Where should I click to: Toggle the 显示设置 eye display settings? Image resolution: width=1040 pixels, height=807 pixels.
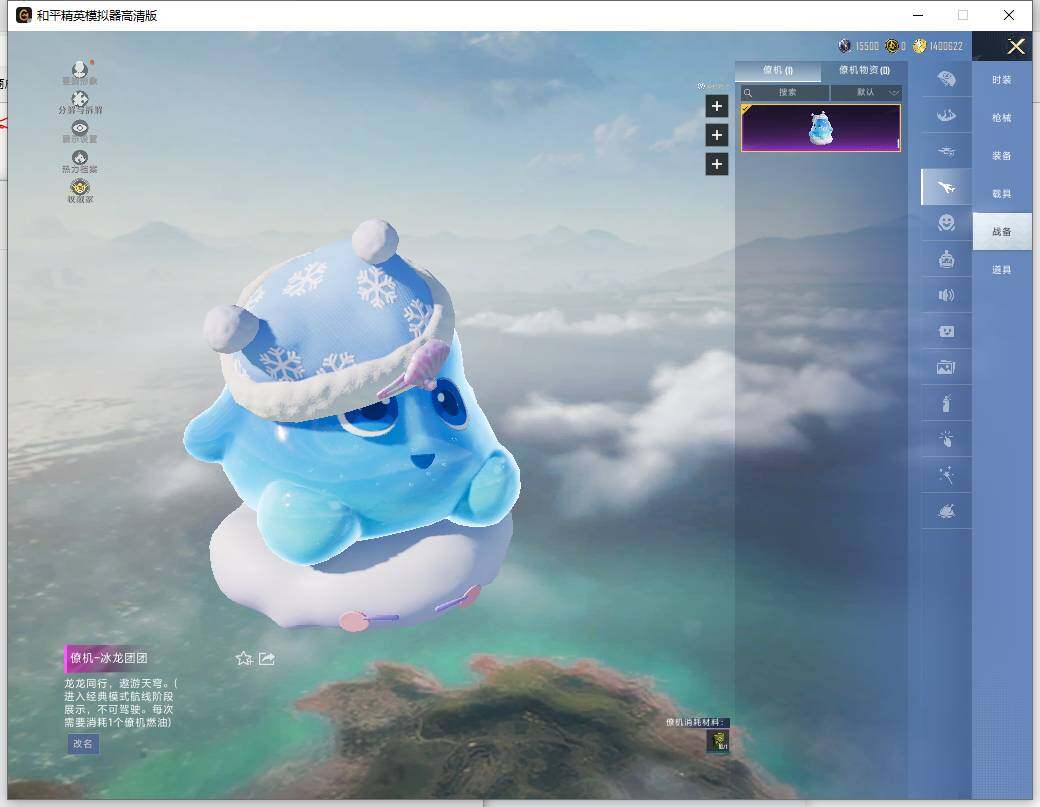point(80,132)
